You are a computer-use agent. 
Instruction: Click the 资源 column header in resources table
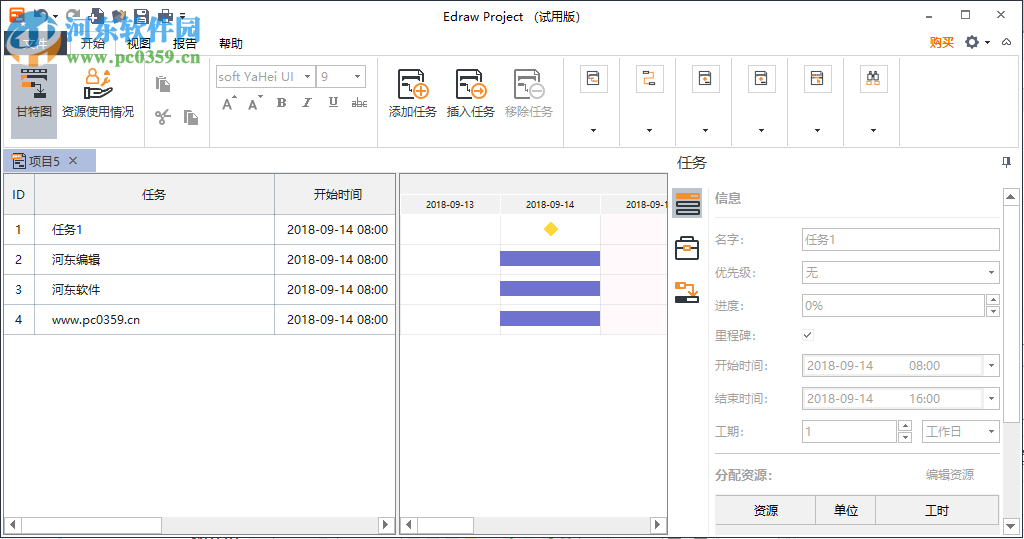point(765,510)
